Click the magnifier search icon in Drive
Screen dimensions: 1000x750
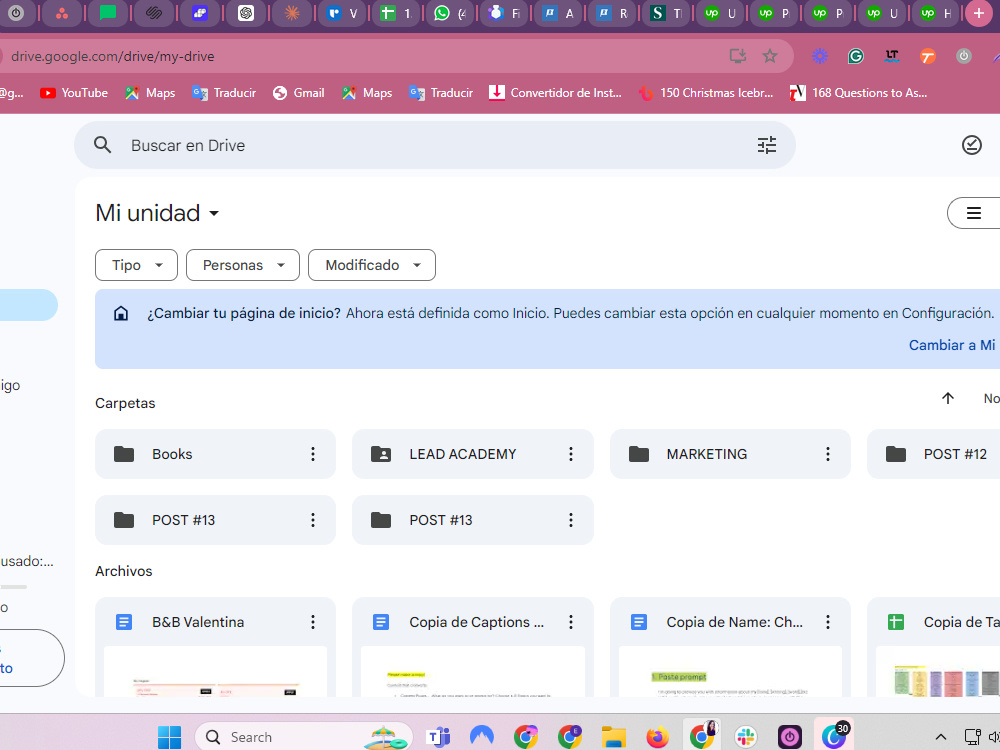point(102,145)
